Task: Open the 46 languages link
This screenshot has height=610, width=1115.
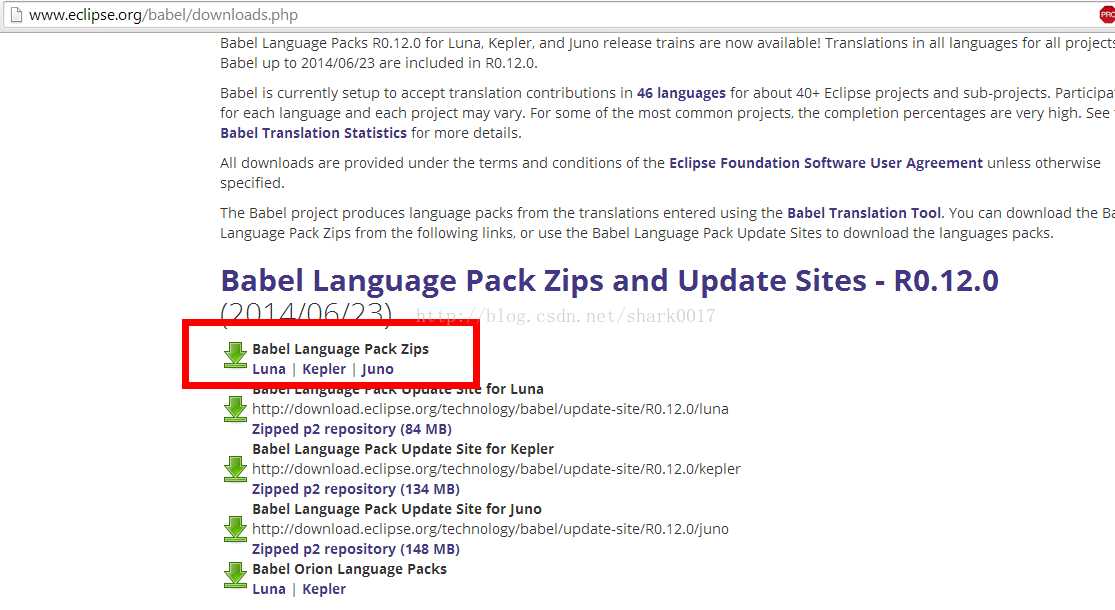Action: point(681,93)
